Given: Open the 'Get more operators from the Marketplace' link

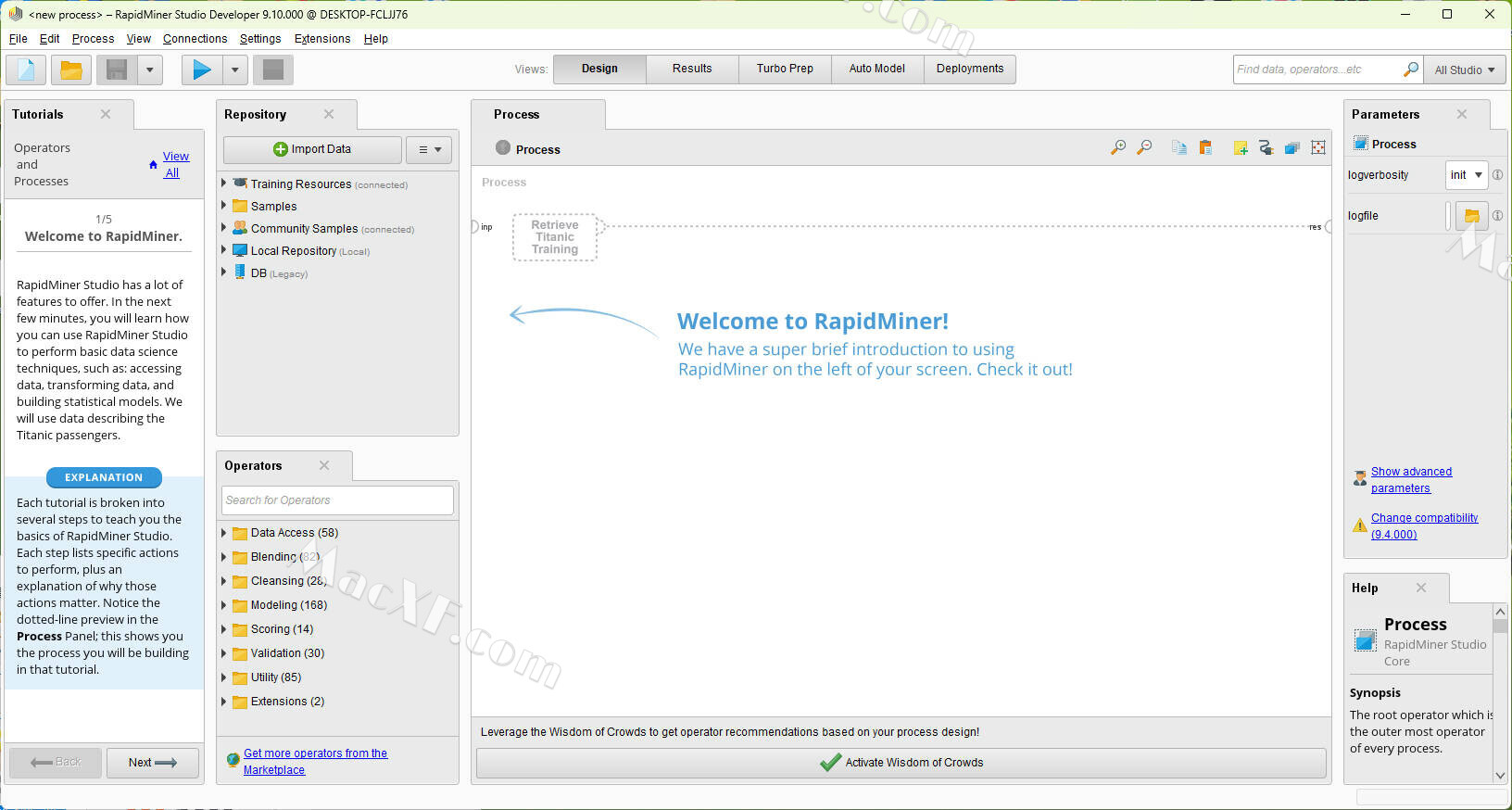Looking at the screenshot, I should pyautogui.click(x=315, y=762).
